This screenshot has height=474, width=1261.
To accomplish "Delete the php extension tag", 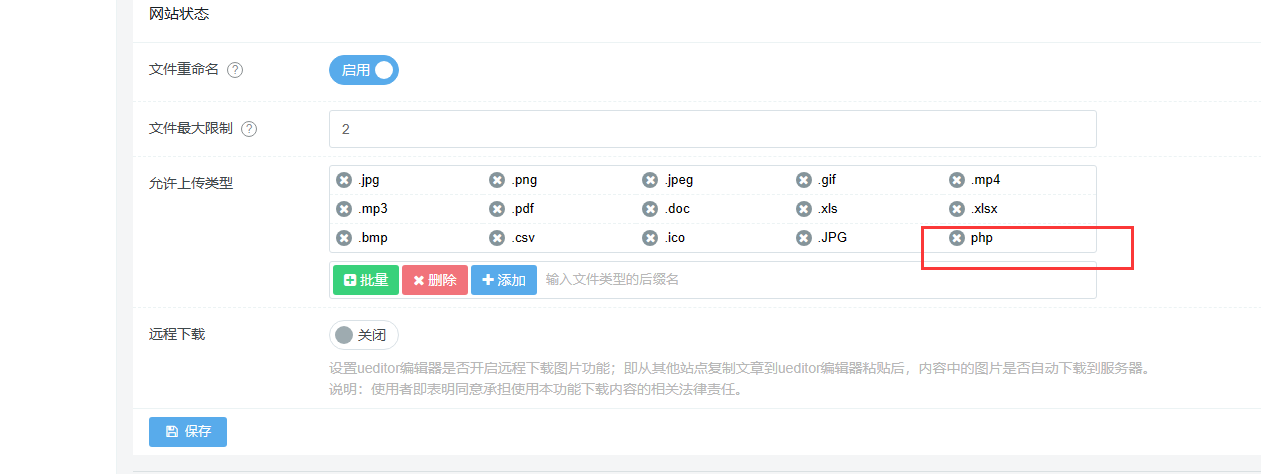I will tap(956, 238).
